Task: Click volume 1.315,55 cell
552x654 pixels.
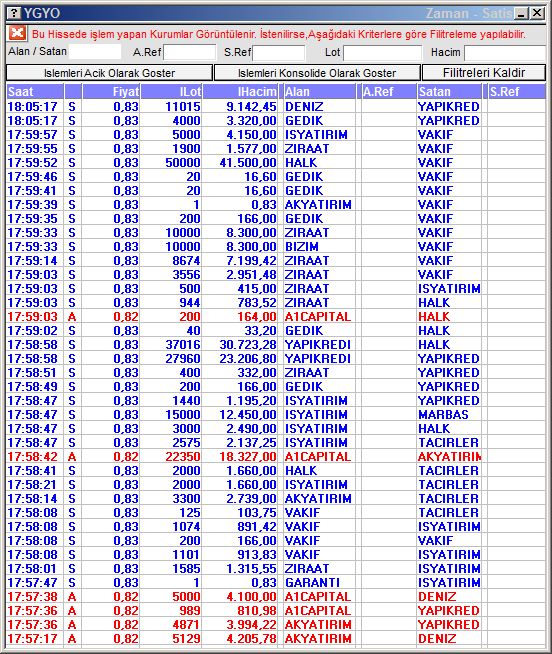Action: pos(252,568)
